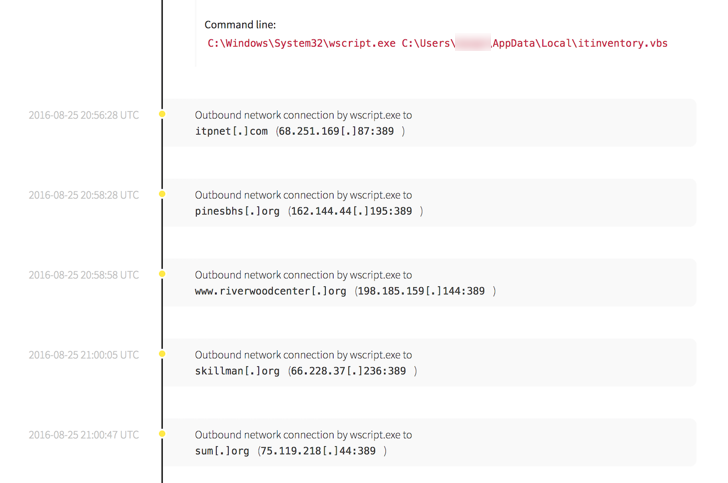The width and height of the screenshot is (728, 483).
Task: Click the www.riverwoodcenter[.]org domain
Action: (x=270, y=291)
